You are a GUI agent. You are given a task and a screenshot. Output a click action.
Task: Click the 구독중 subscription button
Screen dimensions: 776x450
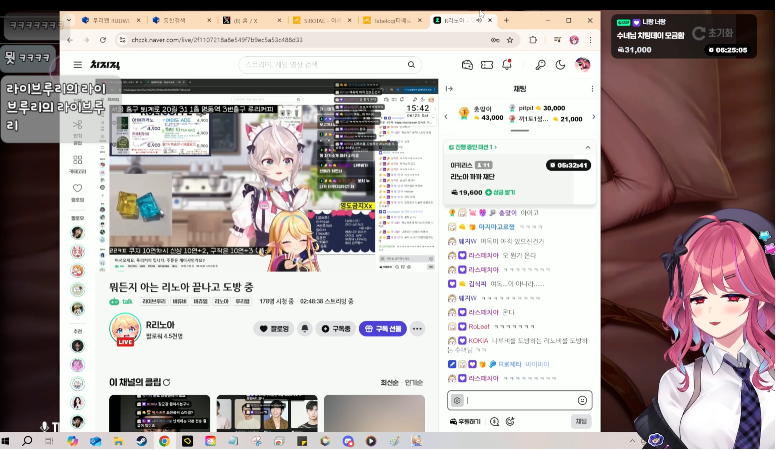tap(336, 329)
